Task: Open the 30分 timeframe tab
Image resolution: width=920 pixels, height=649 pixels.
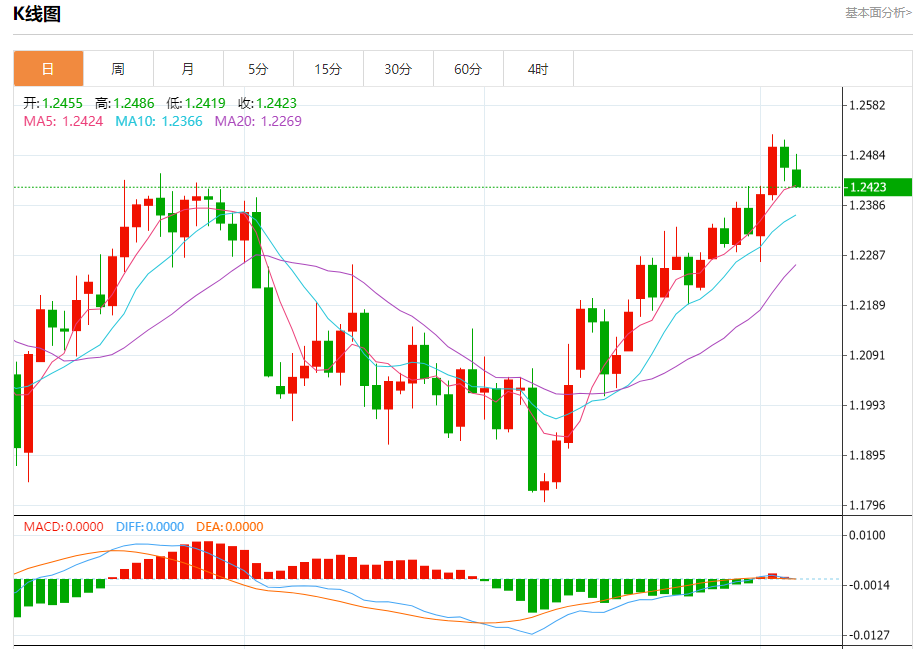Action: (x=398, y=69)
